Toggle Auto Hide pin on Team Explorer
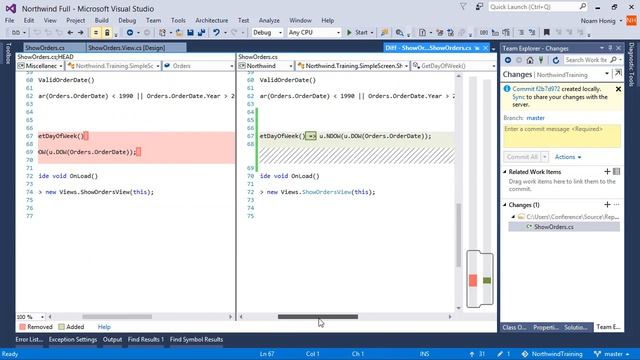Screen dimensions: 640x360 610,48
